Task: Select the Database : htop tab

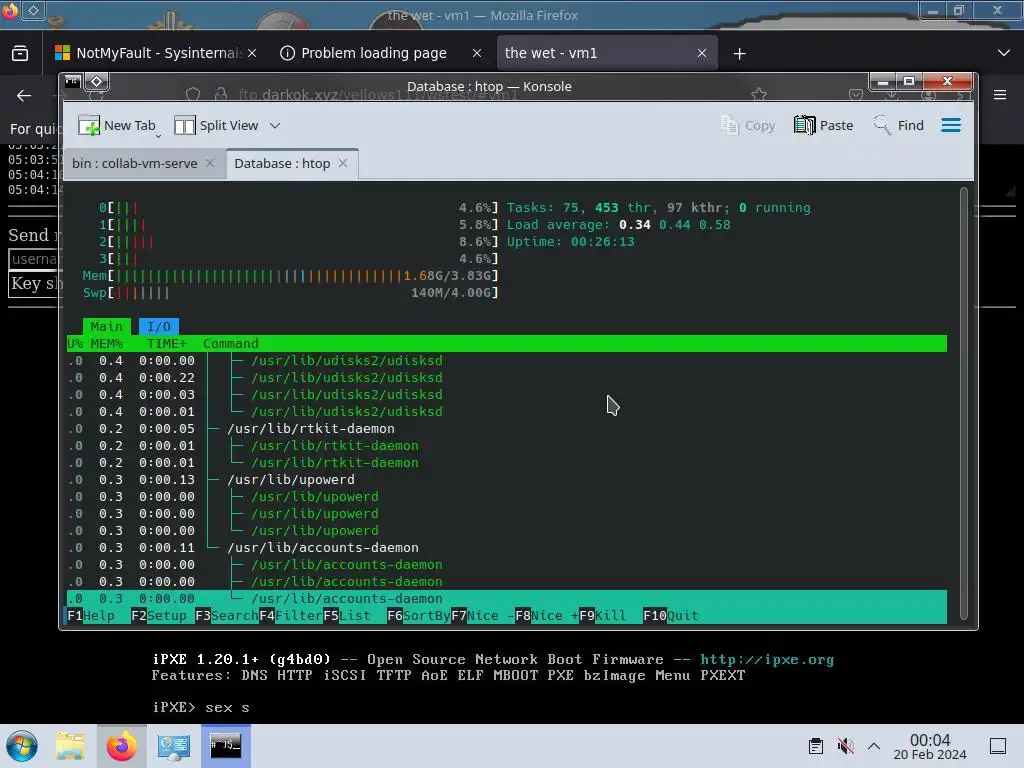Action: click(282, 163)
